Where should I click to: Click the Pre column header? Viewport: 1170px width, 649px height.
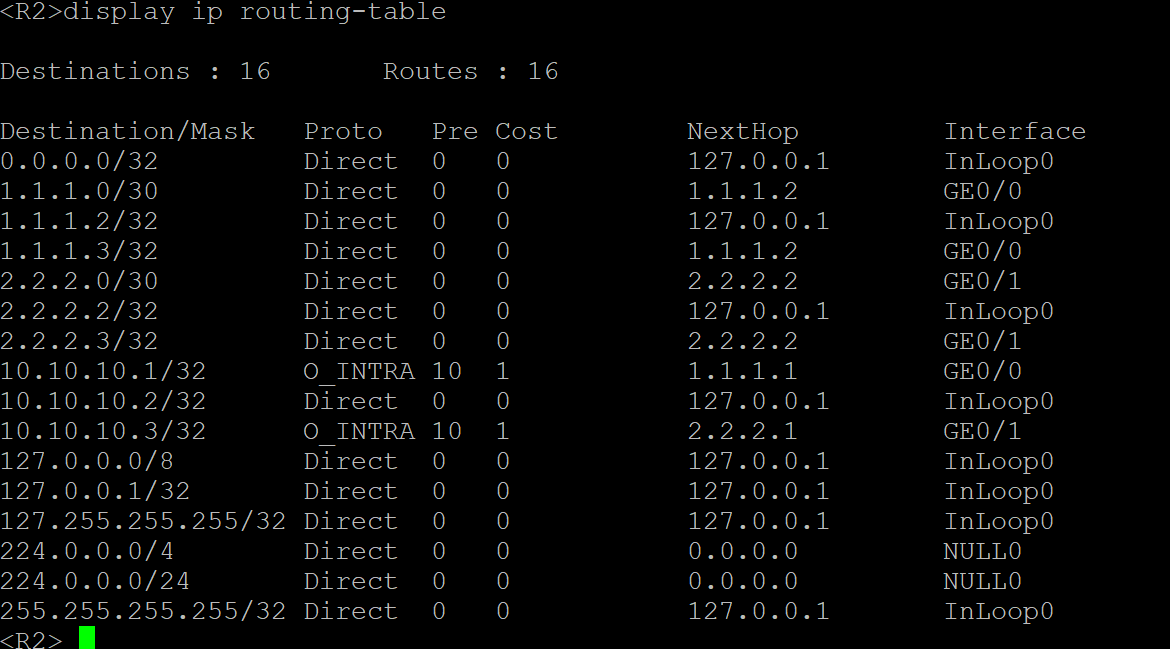454,132
